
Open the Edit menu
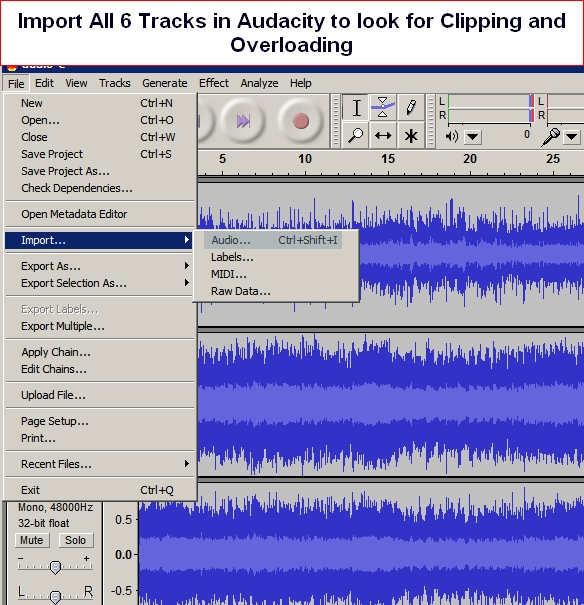click(44, 83)
